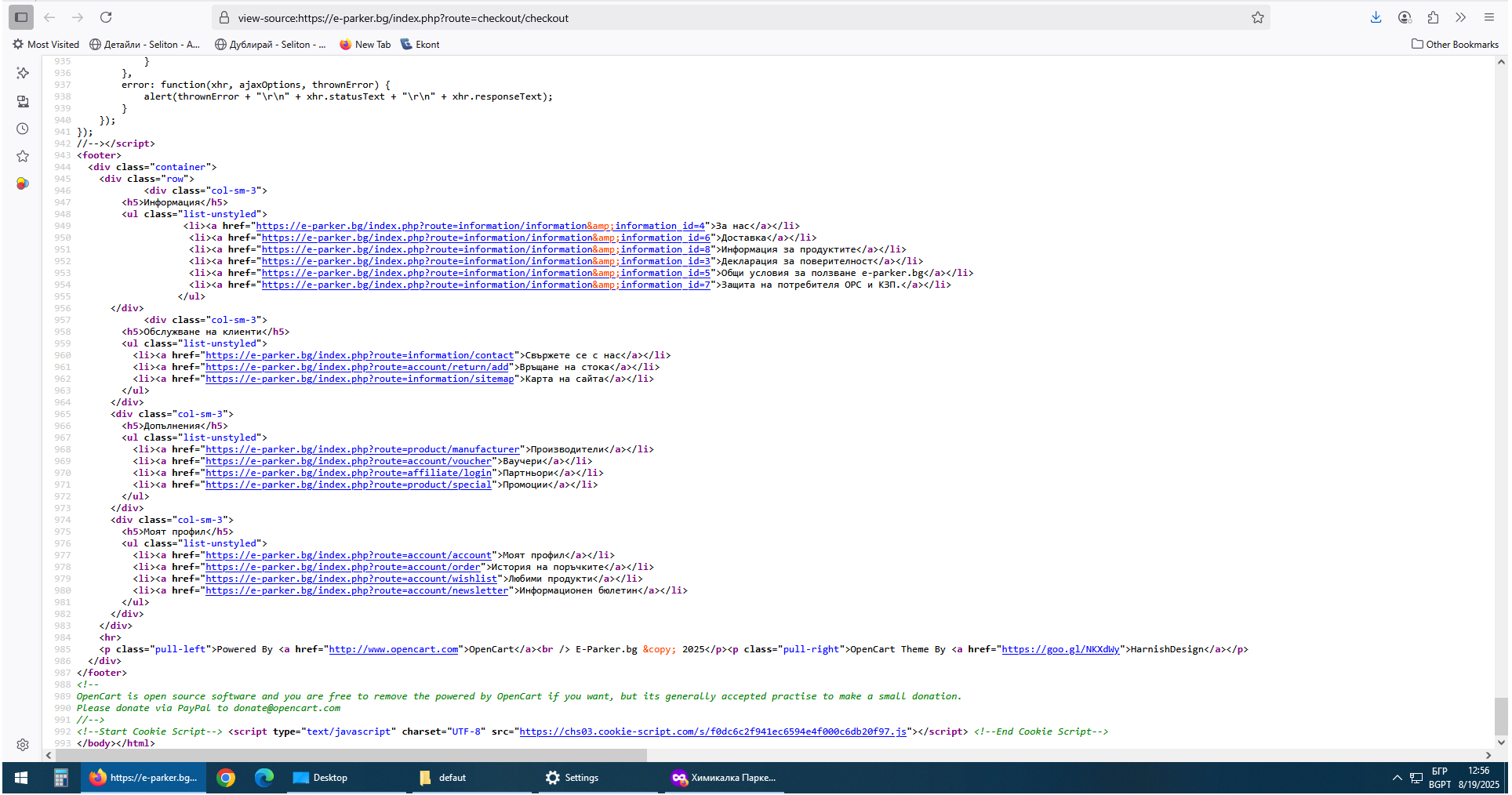Open the affiliate/login route link
The image size is (1512, 795).
point(348,473)
